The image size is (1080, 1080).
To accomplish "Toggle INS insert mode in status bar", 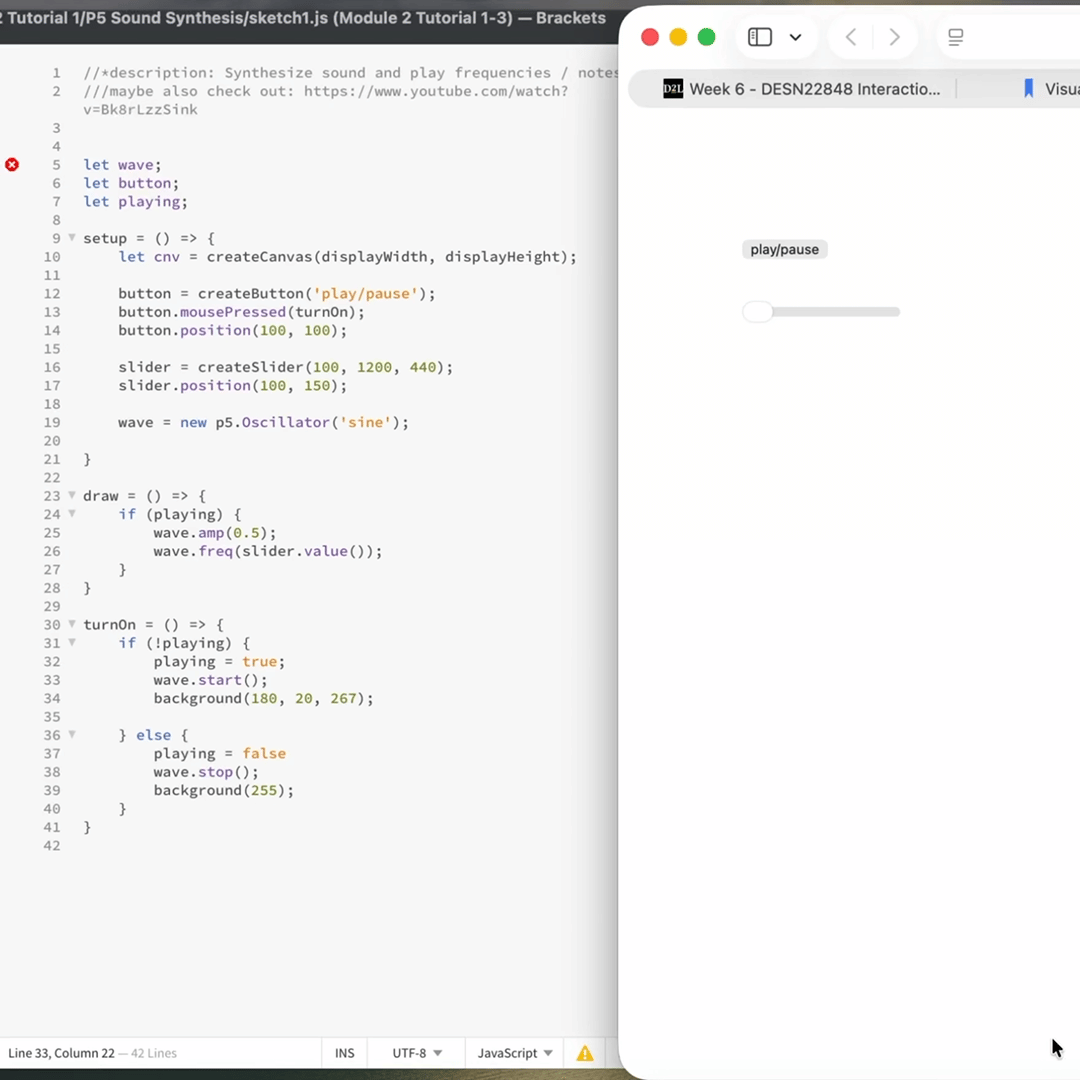I will (x=344, y=1053).
